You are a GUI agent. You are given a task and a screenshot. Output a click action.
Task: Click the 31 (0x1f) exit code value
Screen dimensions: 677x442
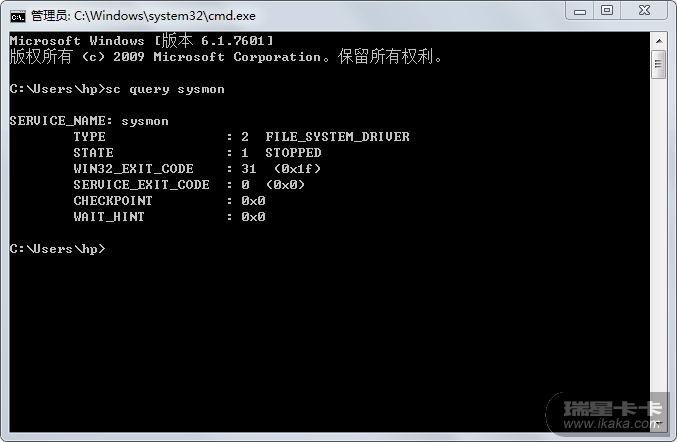click(x=281, y=169)
